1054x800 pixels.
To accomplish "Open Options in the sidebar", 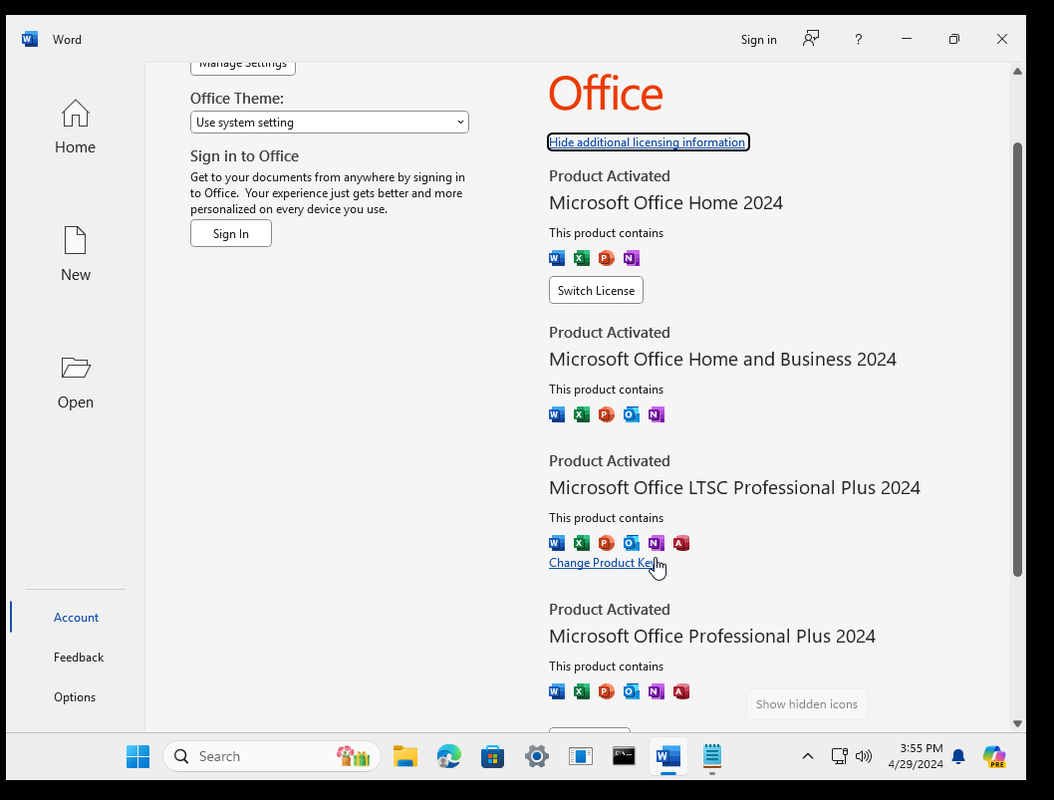I will click(x=75, y=697).
